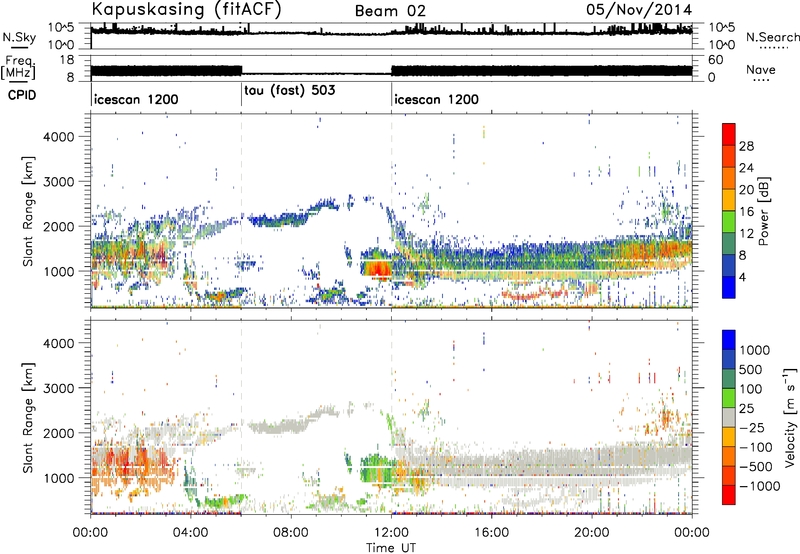
Task: Click the '12' tick on Power colorbar
Action: click(x=746, y=234)
